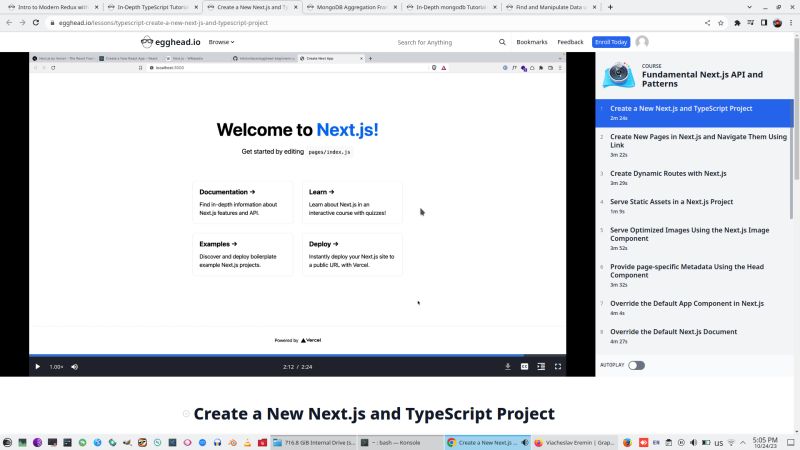Seek on the video progress bar
Viewport: 800px width, 450px height.
point(297,355)
